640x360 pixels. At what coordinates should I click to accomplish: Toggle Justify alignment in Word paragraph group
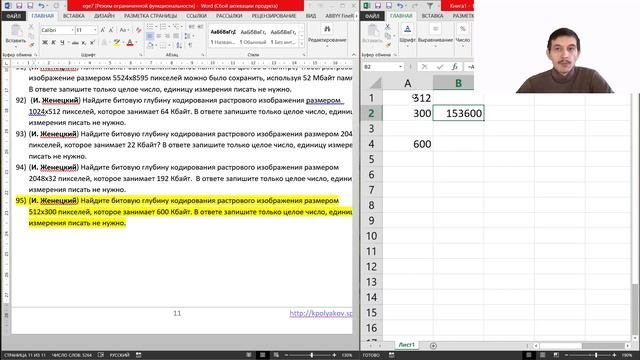point(176,36)
